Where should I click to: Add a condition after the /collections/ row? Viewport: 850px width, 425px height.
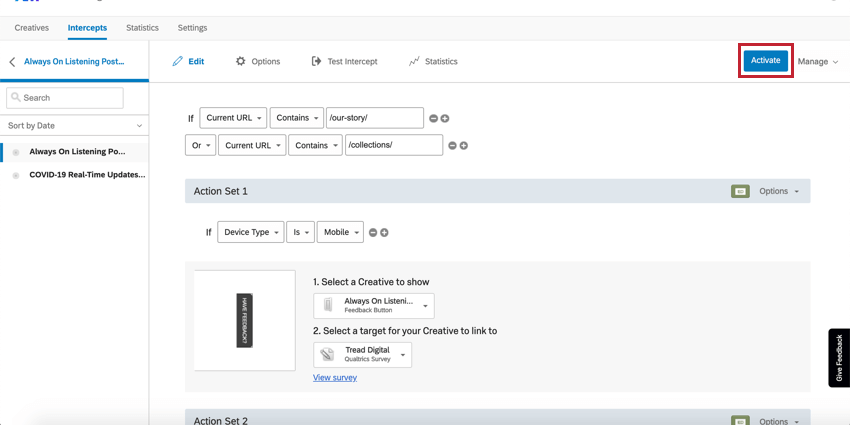pyautogui.click(x=464, y=145)
